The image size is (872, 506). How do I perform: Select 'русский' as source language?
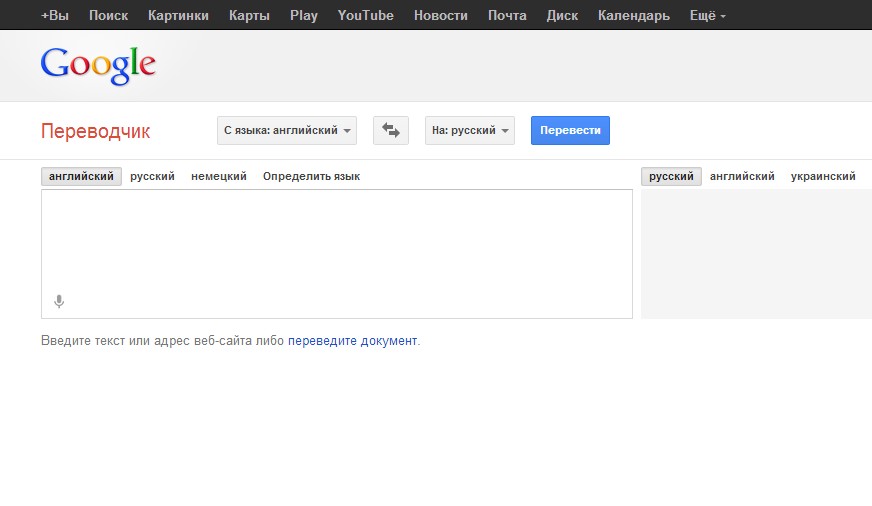pos(152,176)
